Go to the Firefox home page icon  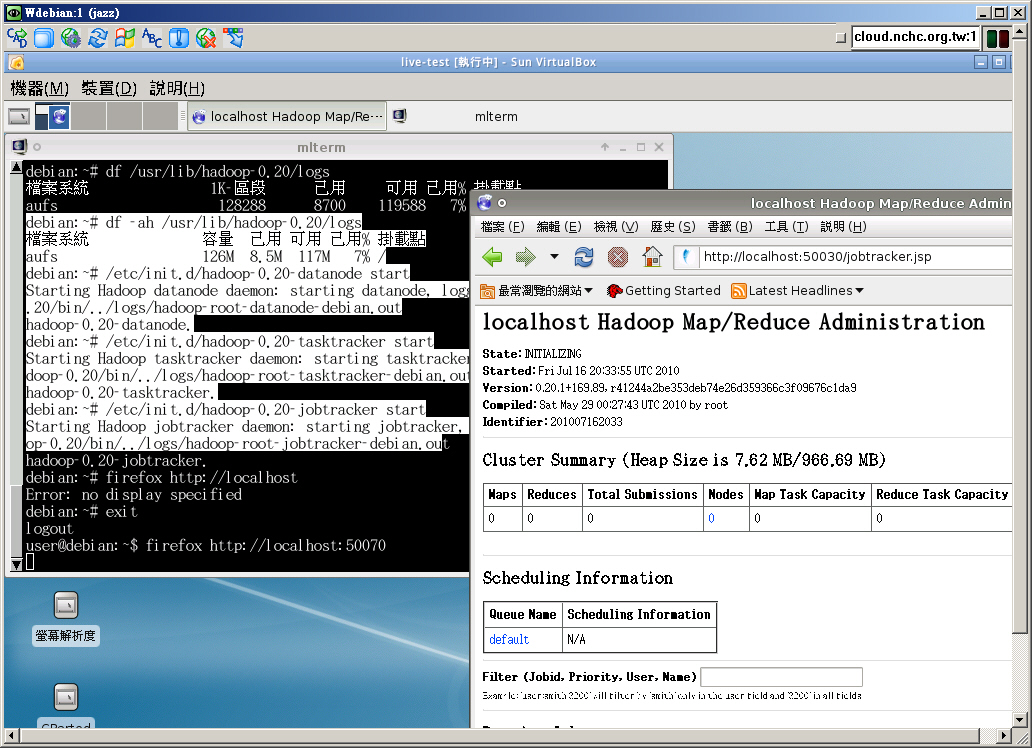[652, 257]
